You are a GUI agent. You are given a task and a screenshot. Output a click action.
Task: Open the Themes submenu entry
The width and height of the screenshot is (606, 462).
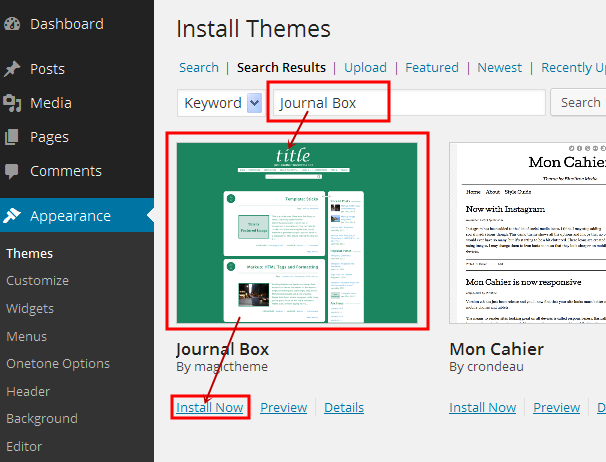pos(29,254)
